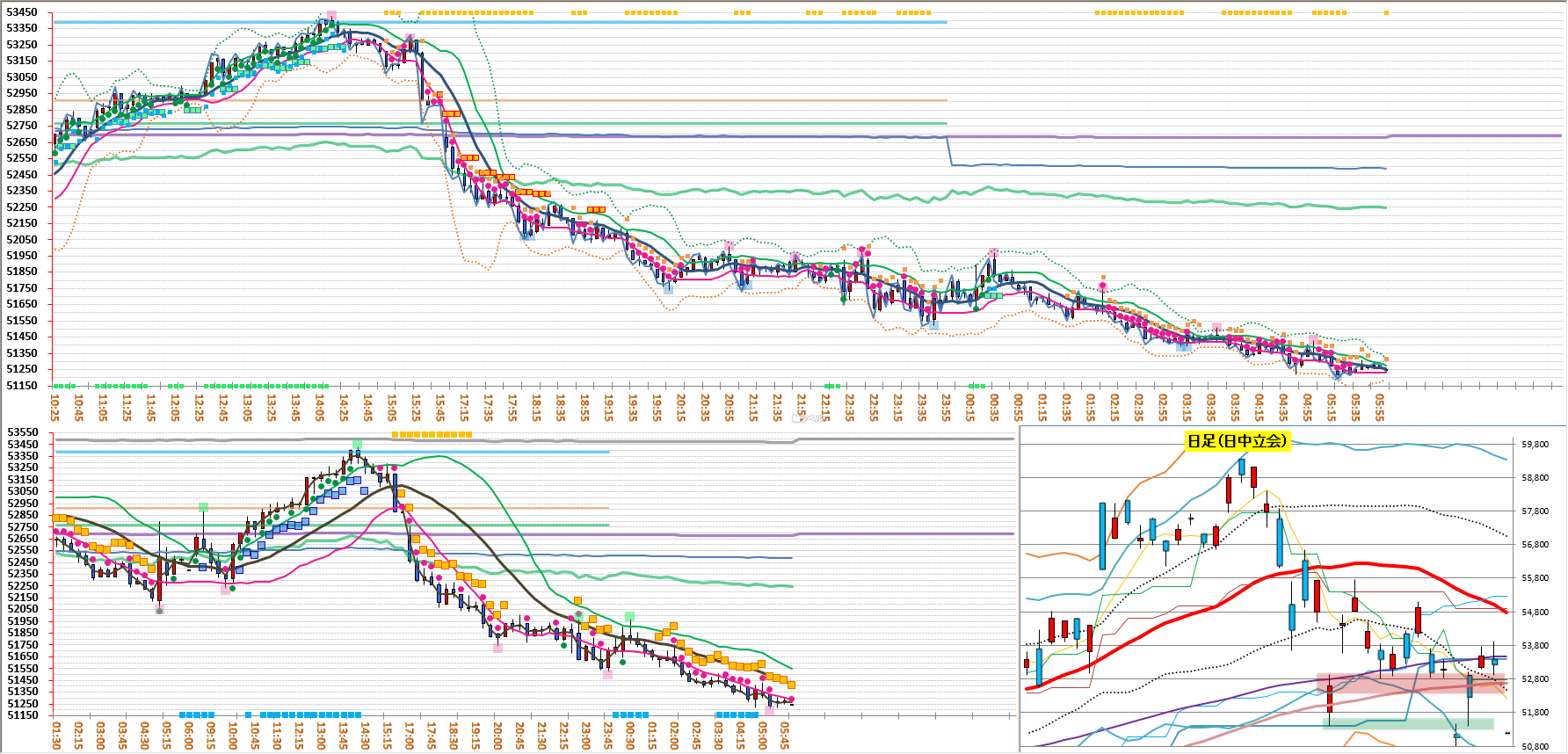The width and height of the screenshot is (1568, 754).
Task: Click the green square marker at lower-left chart peak
Action: tap(357, 444)
